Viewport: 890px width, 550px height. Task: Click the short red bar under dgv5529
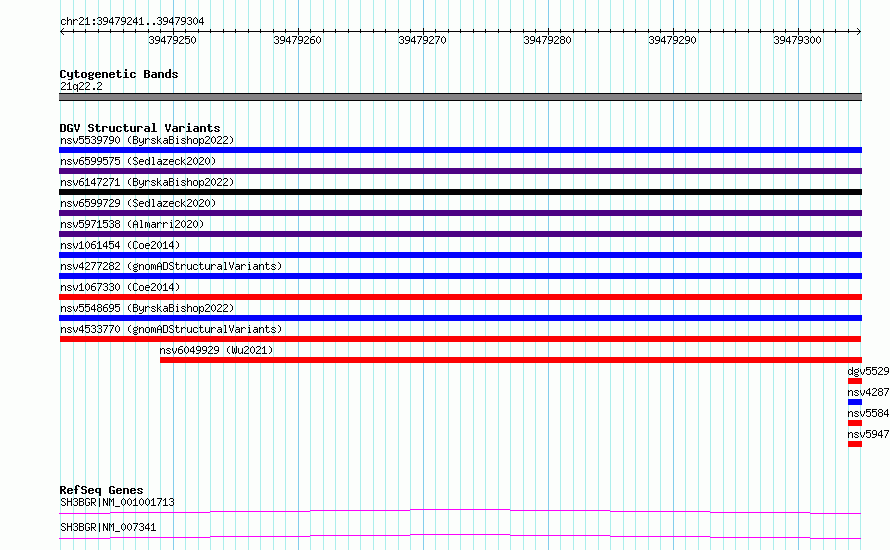[x=855, y=381]
